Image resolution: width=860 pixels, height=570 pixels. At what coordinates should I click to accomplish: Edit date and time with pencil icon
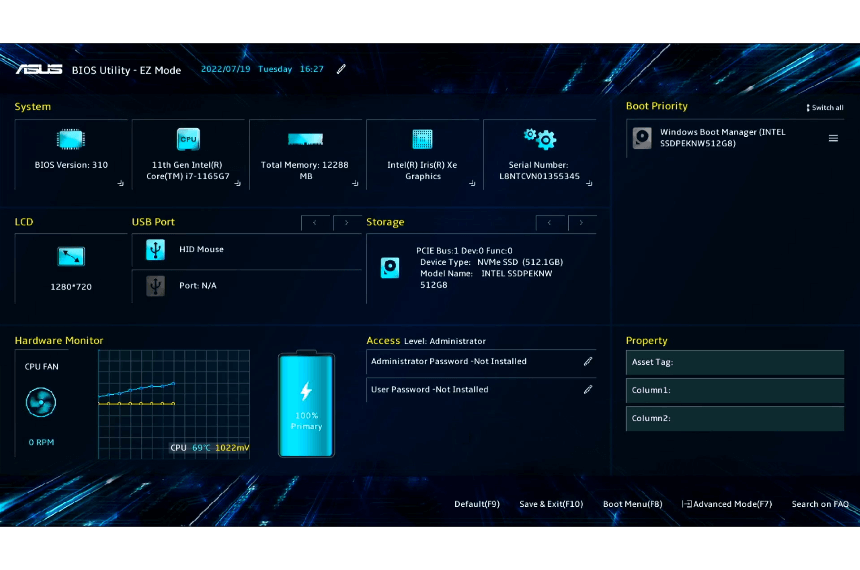pyautogui.click(x=341, y=69)
